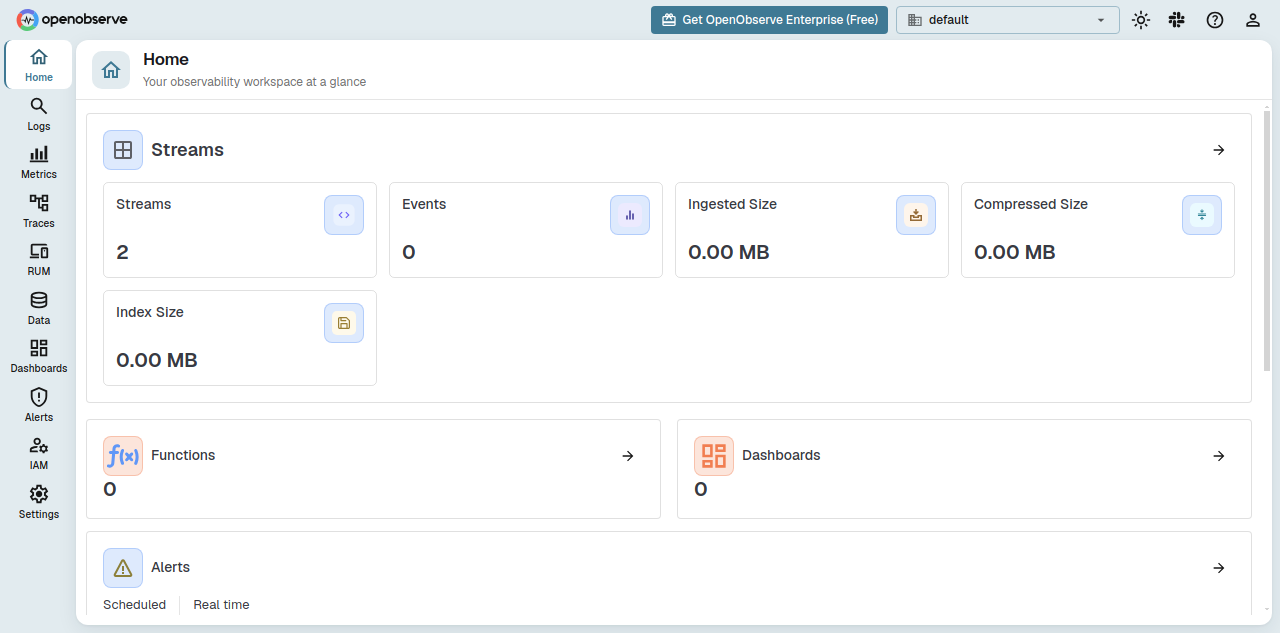Screen dimensions: 1280x633
Task: Click the Compressed Size card icon
Action: [1202, 215]
